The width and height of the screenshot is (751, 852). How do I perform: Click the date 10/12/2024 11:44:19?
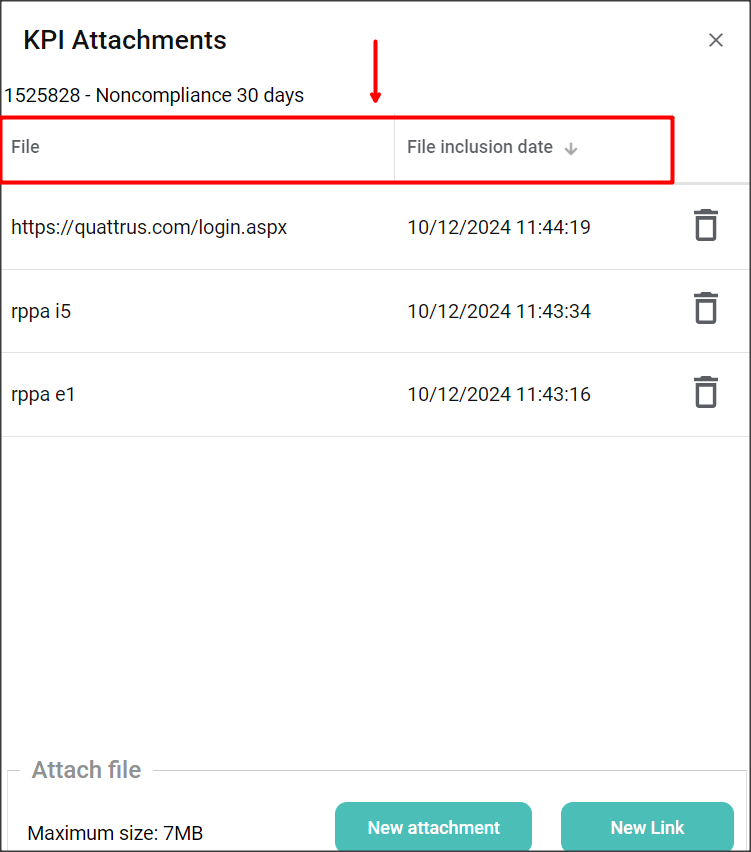(498, 227)
